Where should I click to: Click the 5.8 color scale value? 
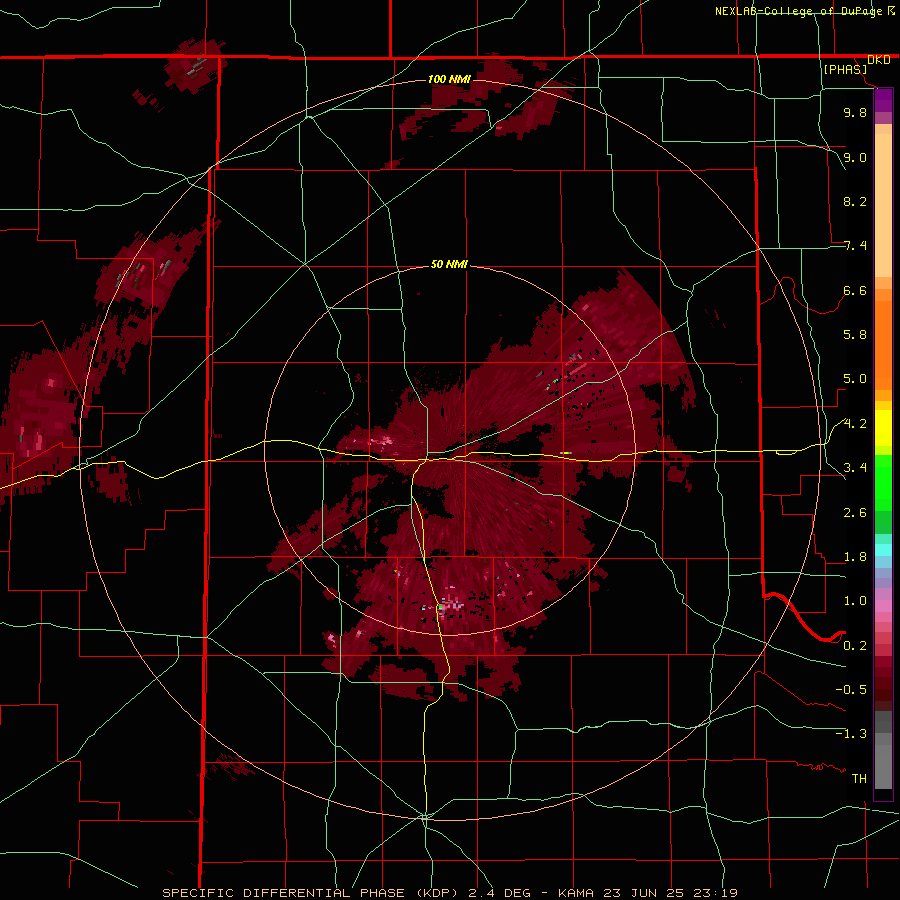pyautogui.click(x=855, y=335)
